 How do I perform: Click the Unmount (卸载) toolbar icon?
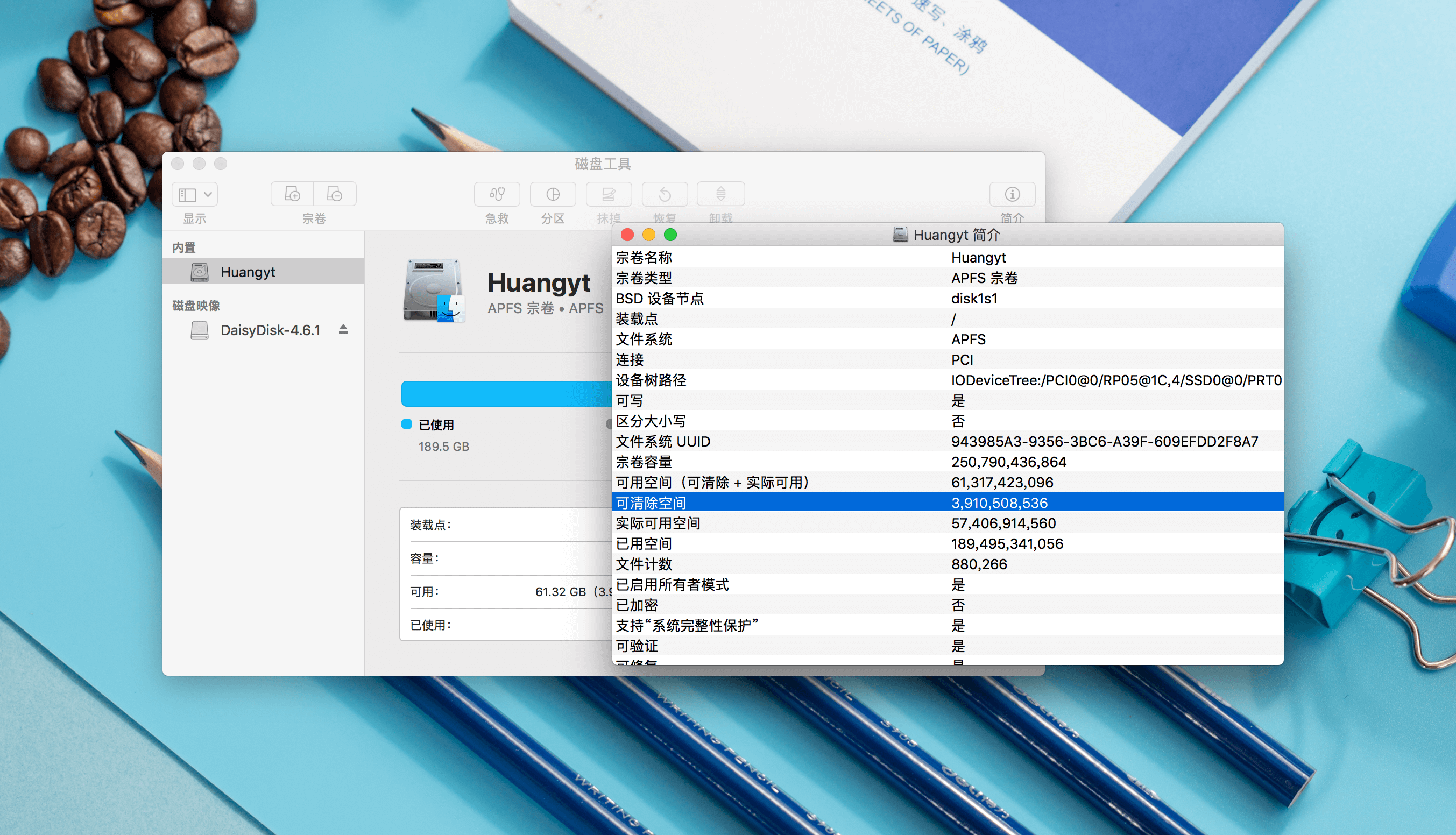point(721,194)
